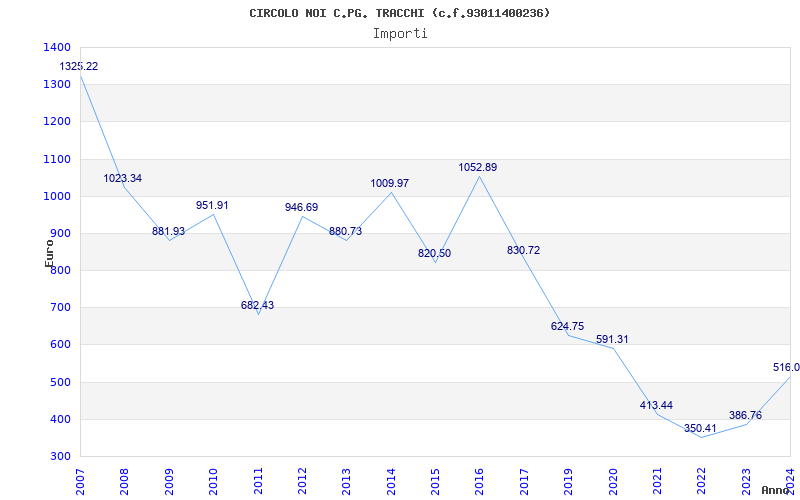The height and width of the screenshot is (500, 800).
Task: Click the 1200 y-axis tick label
Action: [x=58, y=122]
